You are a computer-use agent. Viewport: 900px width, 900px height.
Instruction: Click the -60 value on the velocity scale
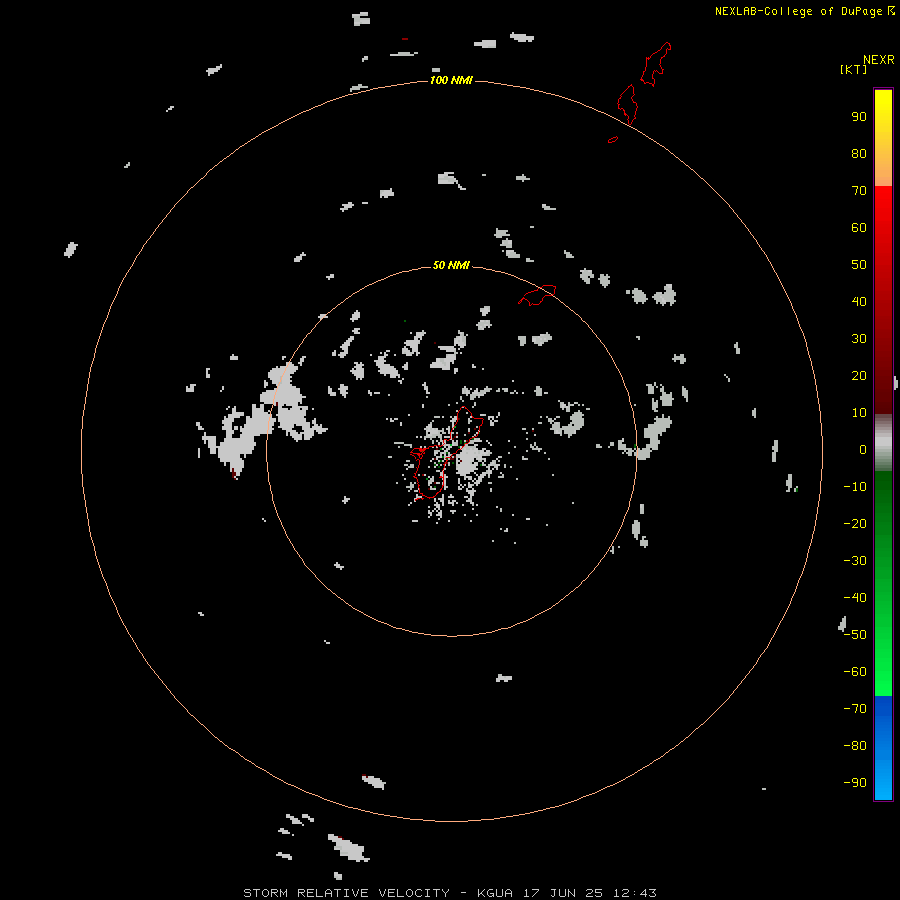[x=855, y=672]
